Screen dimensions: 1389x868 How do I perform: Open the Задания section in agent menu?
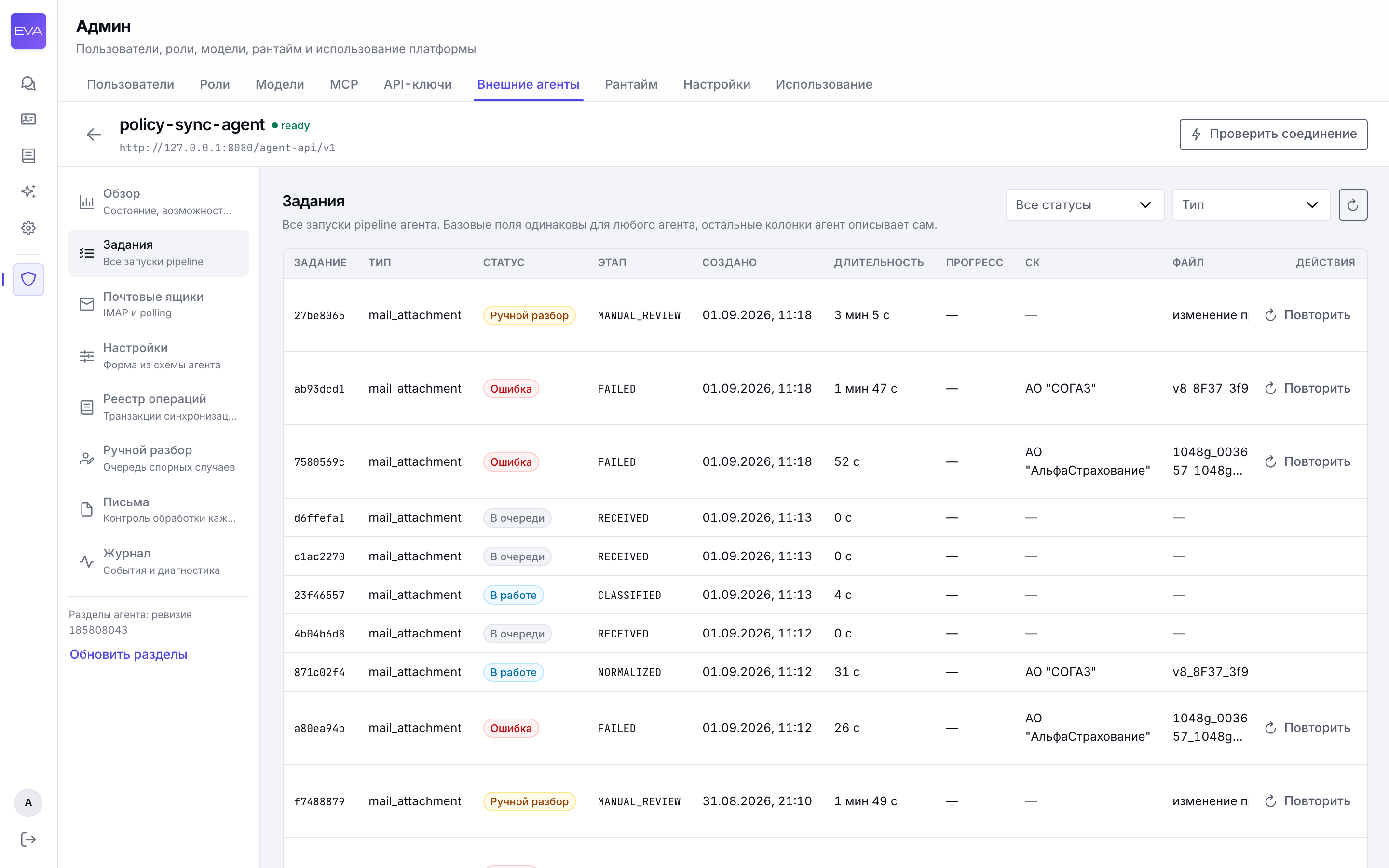158,253
